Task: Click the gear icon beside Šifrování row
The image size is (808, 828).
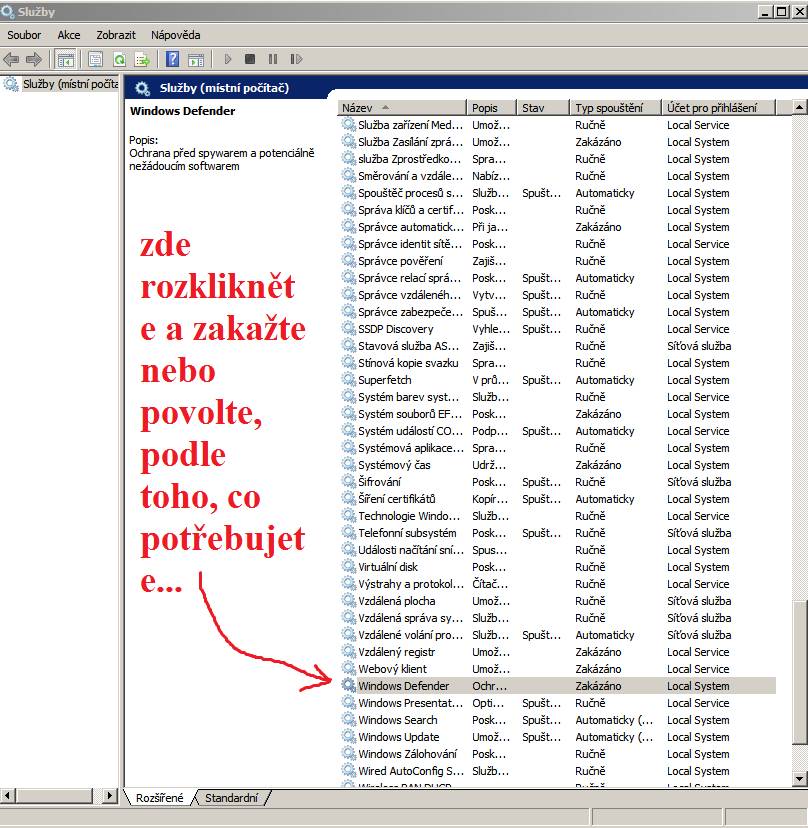Action: 349,481
